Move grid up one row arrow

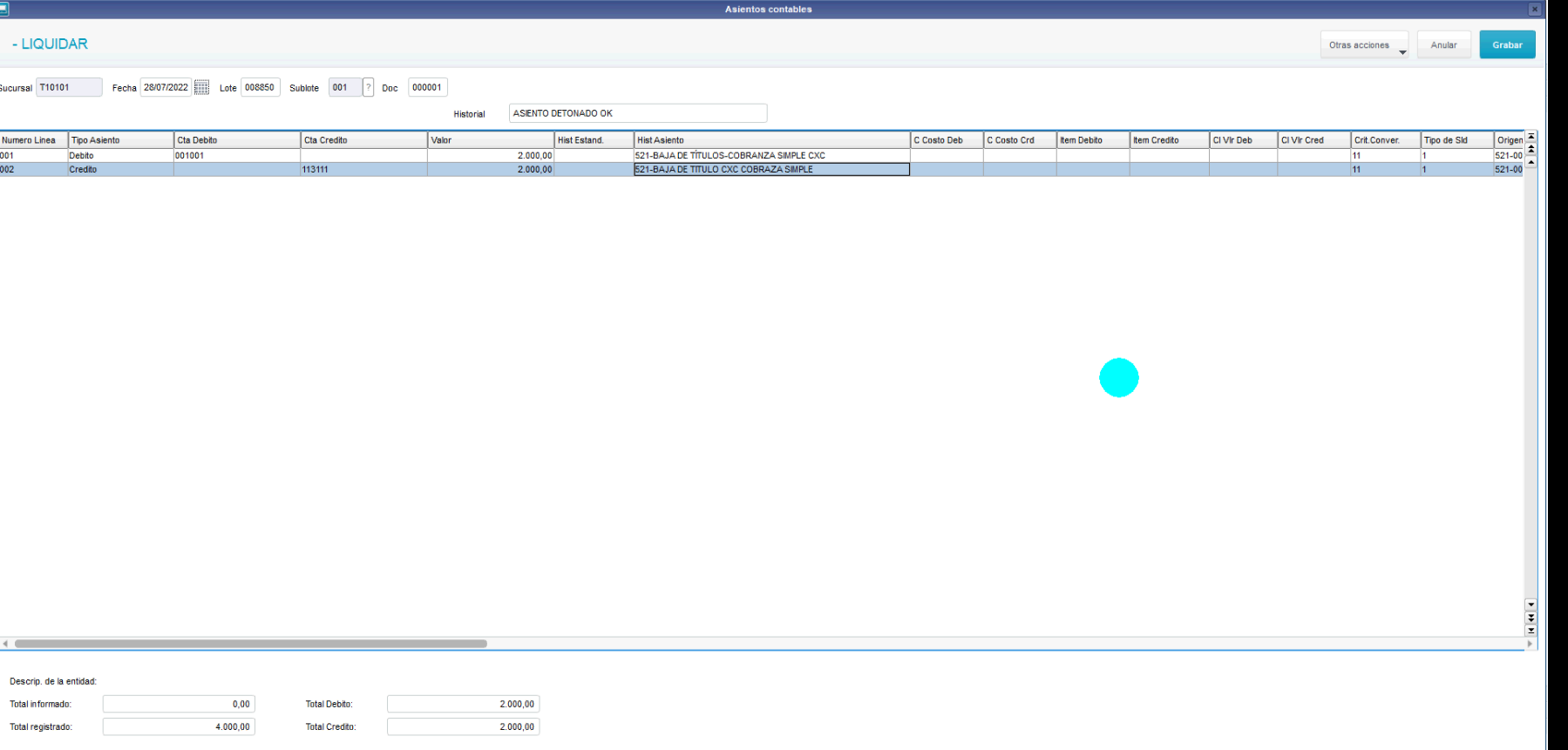tap(1531, 162)
